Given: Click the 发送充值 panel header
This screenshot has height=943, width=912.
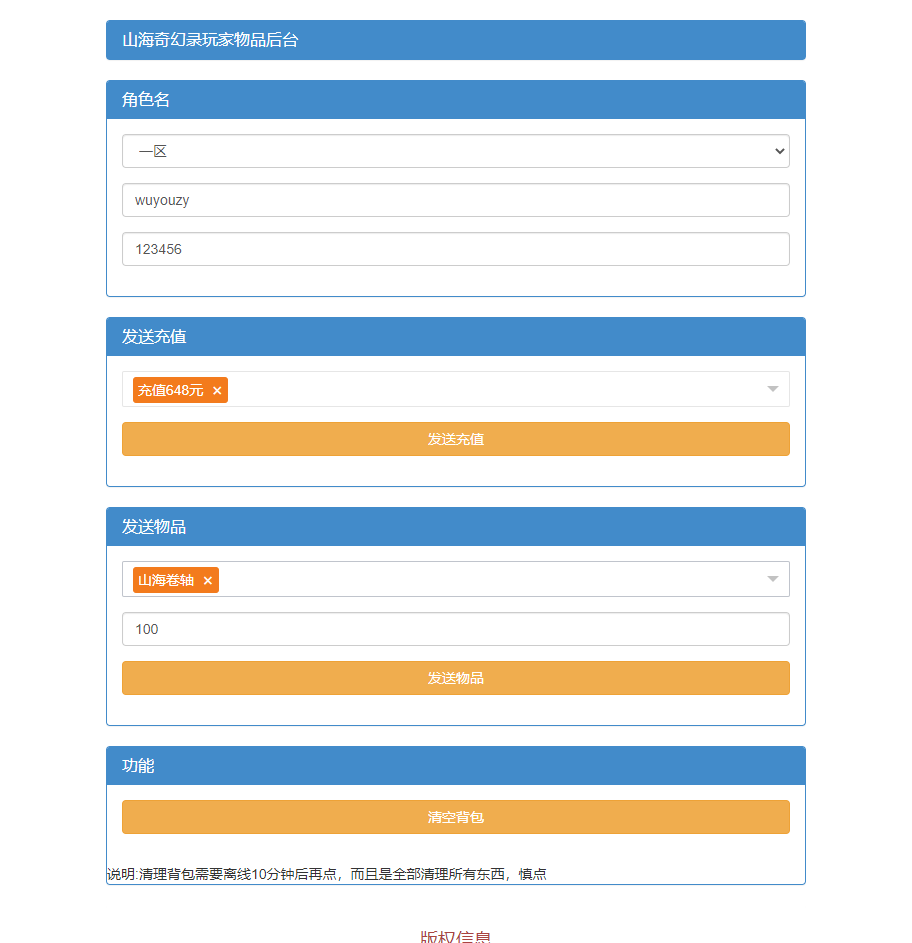Looking at the screenshot, I should pos(455,336).
